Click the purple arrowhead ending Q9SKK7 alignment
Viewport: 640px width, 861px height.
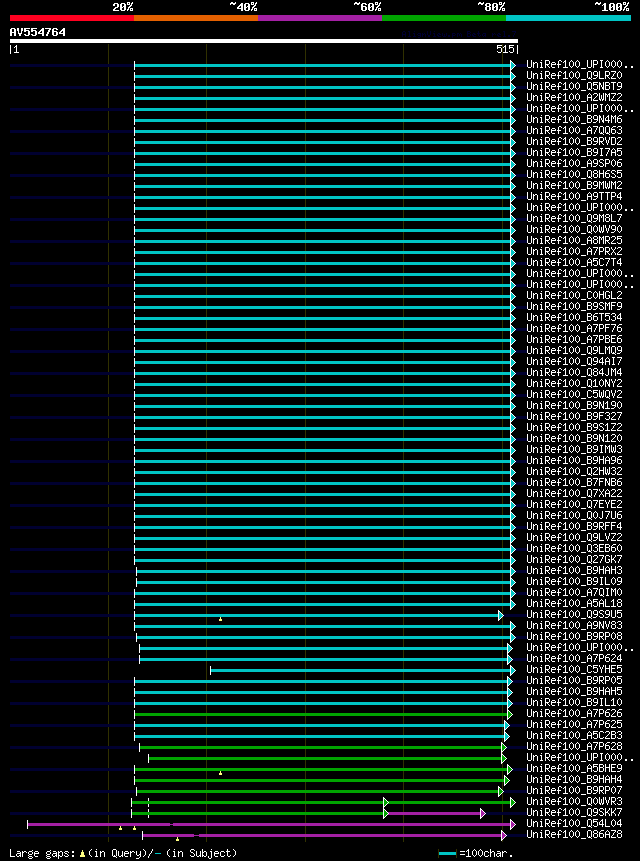click(482, 813)
